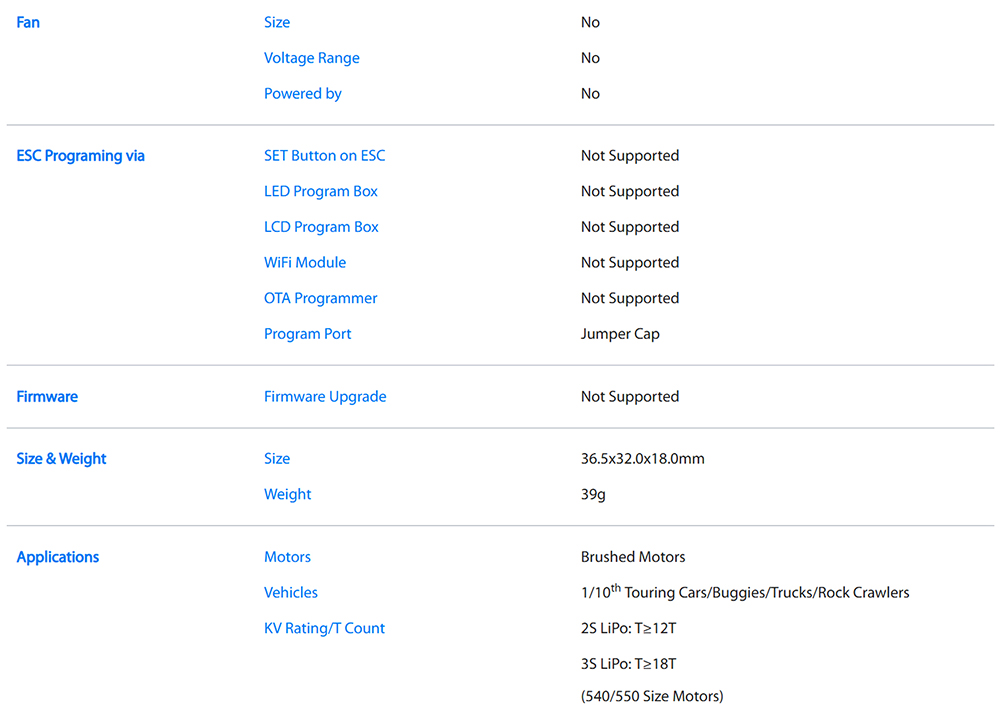1000x715 pixels.
Task: Open the LED Program Box label
Action: 320,191
